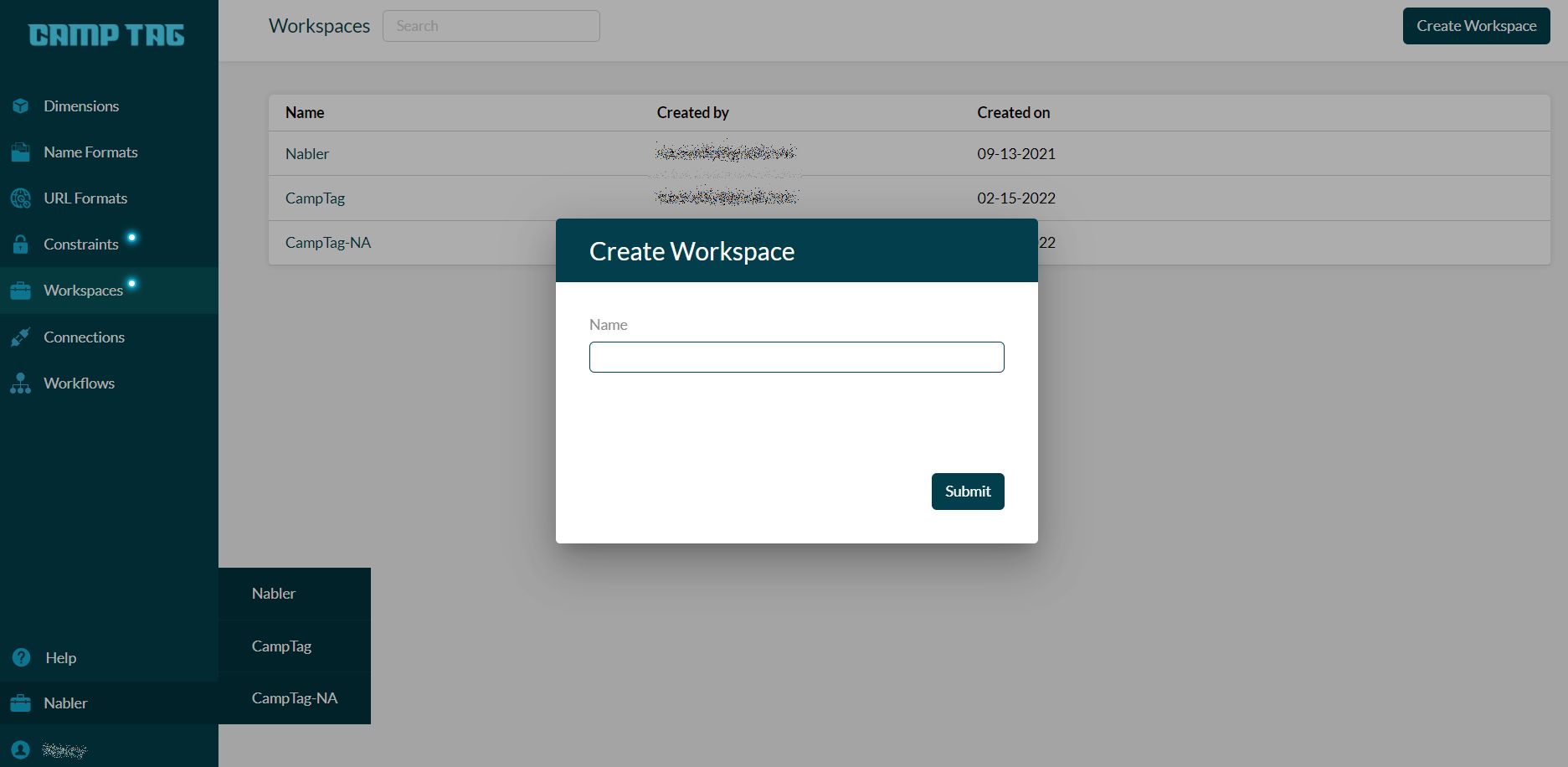Select CampTag-NA in the flyout menu
The image size is (1568, 767).
294,698
